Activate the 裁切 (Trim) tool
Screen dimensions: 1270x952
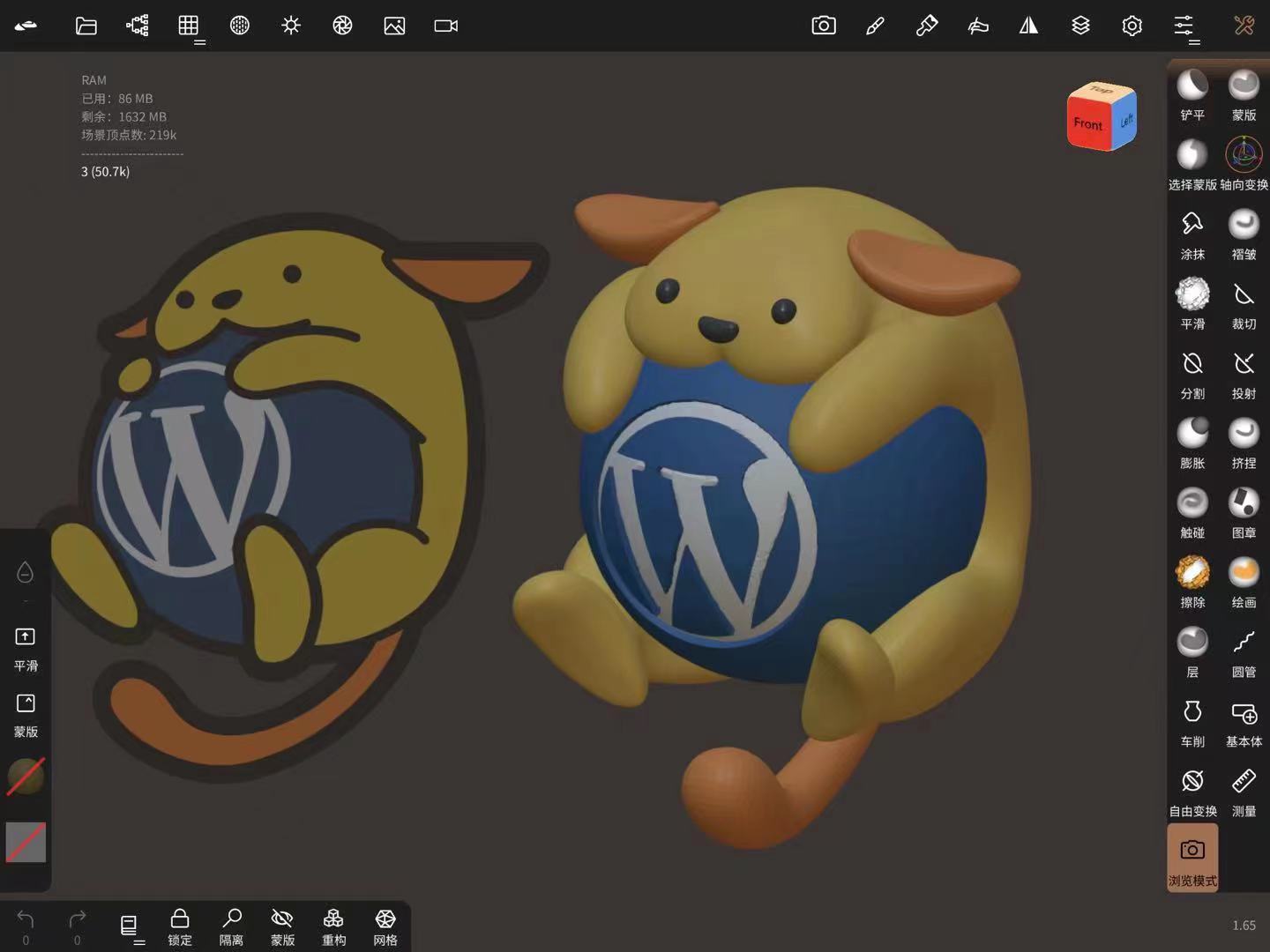pos(1244,302)
